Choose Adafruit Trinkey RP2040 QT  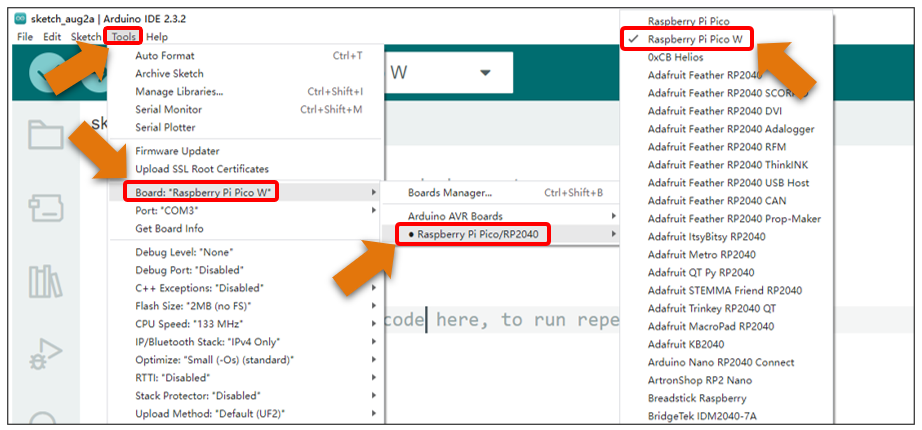[726, 308]
